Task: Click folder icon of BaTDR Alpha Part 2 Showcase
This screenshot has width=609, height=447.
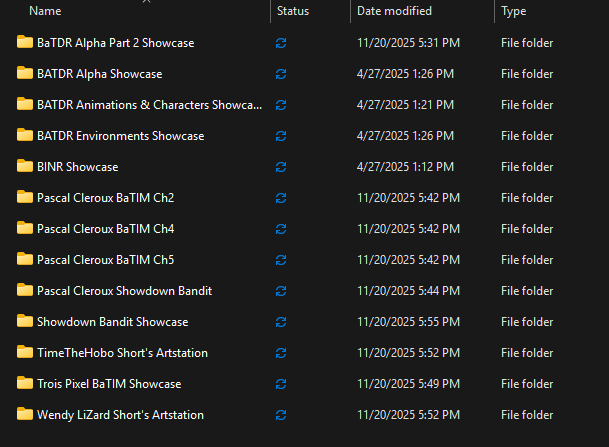Action: coord(25,42)
